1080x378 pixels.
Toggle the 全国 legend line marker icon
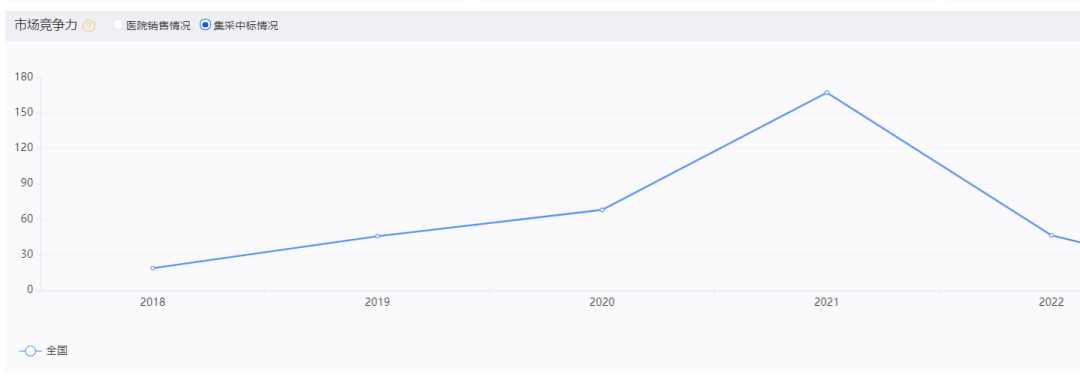coord(30,351)
